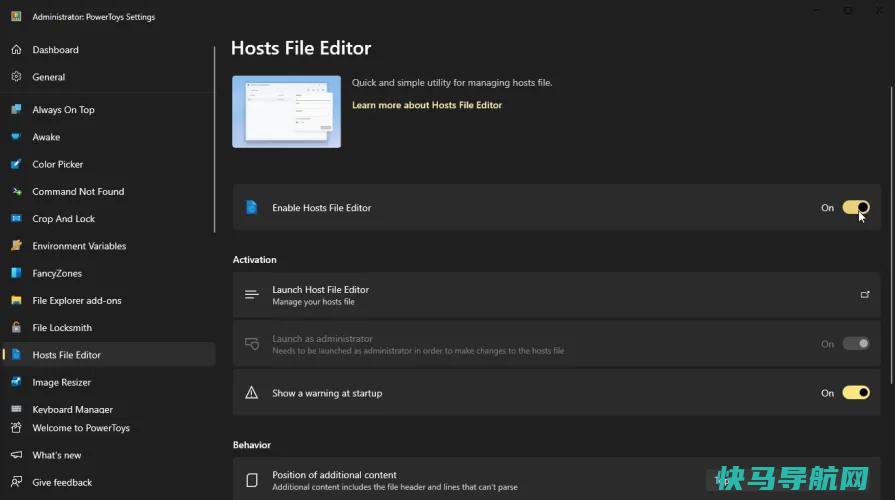This screenshot has width=895, height=500.
Task: Open What's new page
Action: [108, 455]
